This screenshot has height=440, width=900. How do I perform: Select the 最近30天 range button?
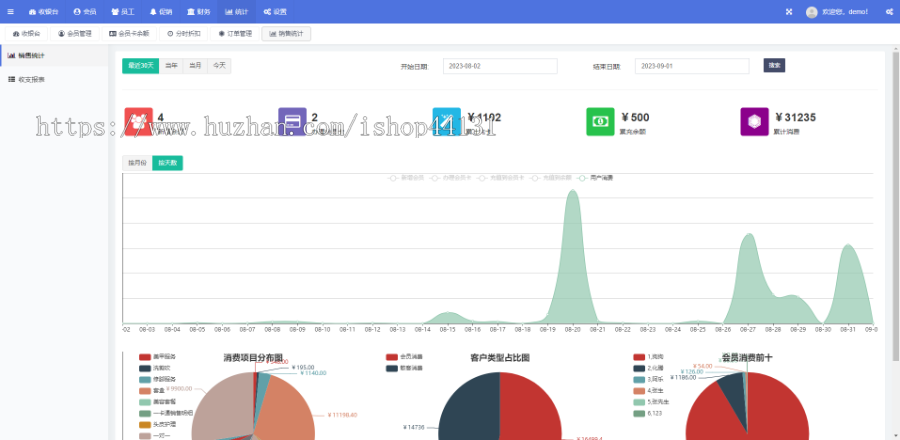tap(141, 66)
